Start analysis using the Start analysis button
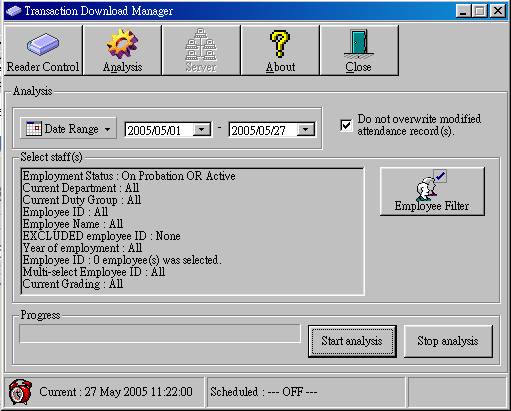This screenshot has height=411, width=511. pos(352,341)
